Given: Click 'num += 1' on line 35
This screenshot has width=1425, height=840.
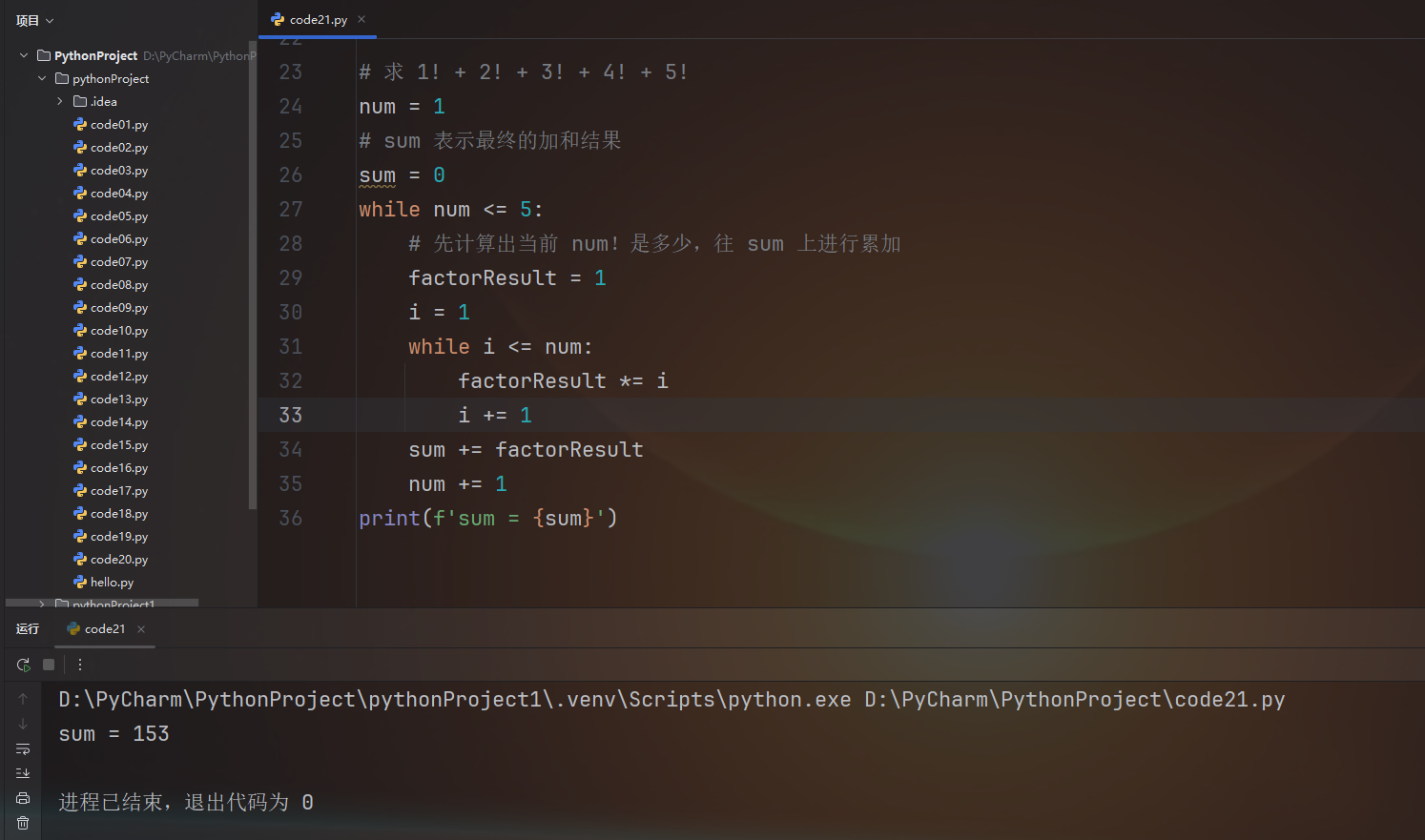Looking at the screenshot, I should tap(458, 483).
